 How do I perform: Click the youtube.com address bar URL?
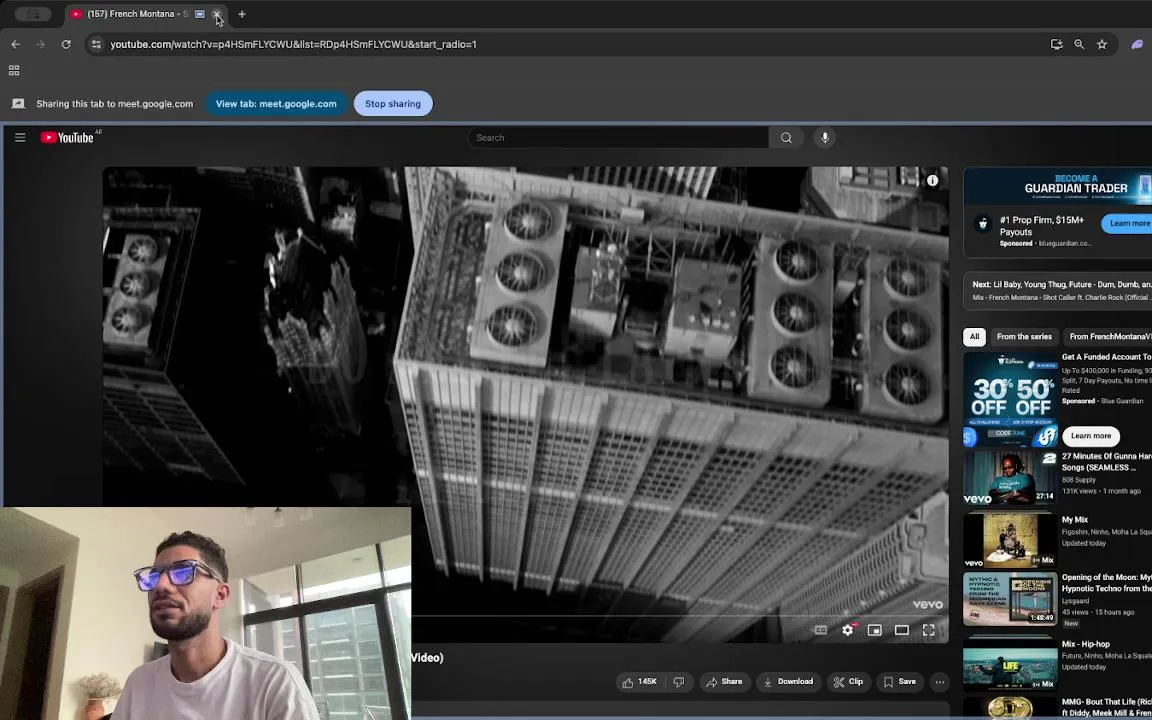[293, 44]
